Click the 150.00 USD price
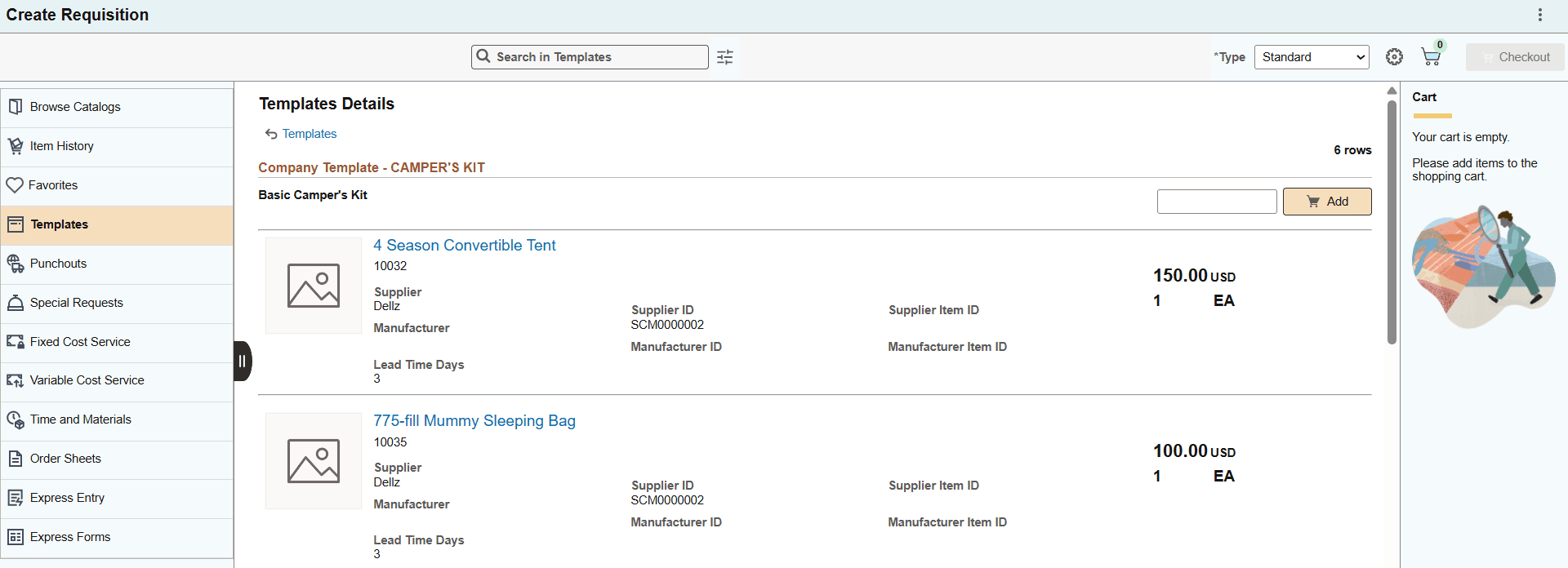1568x568 pixels. tap(1194, 276)
